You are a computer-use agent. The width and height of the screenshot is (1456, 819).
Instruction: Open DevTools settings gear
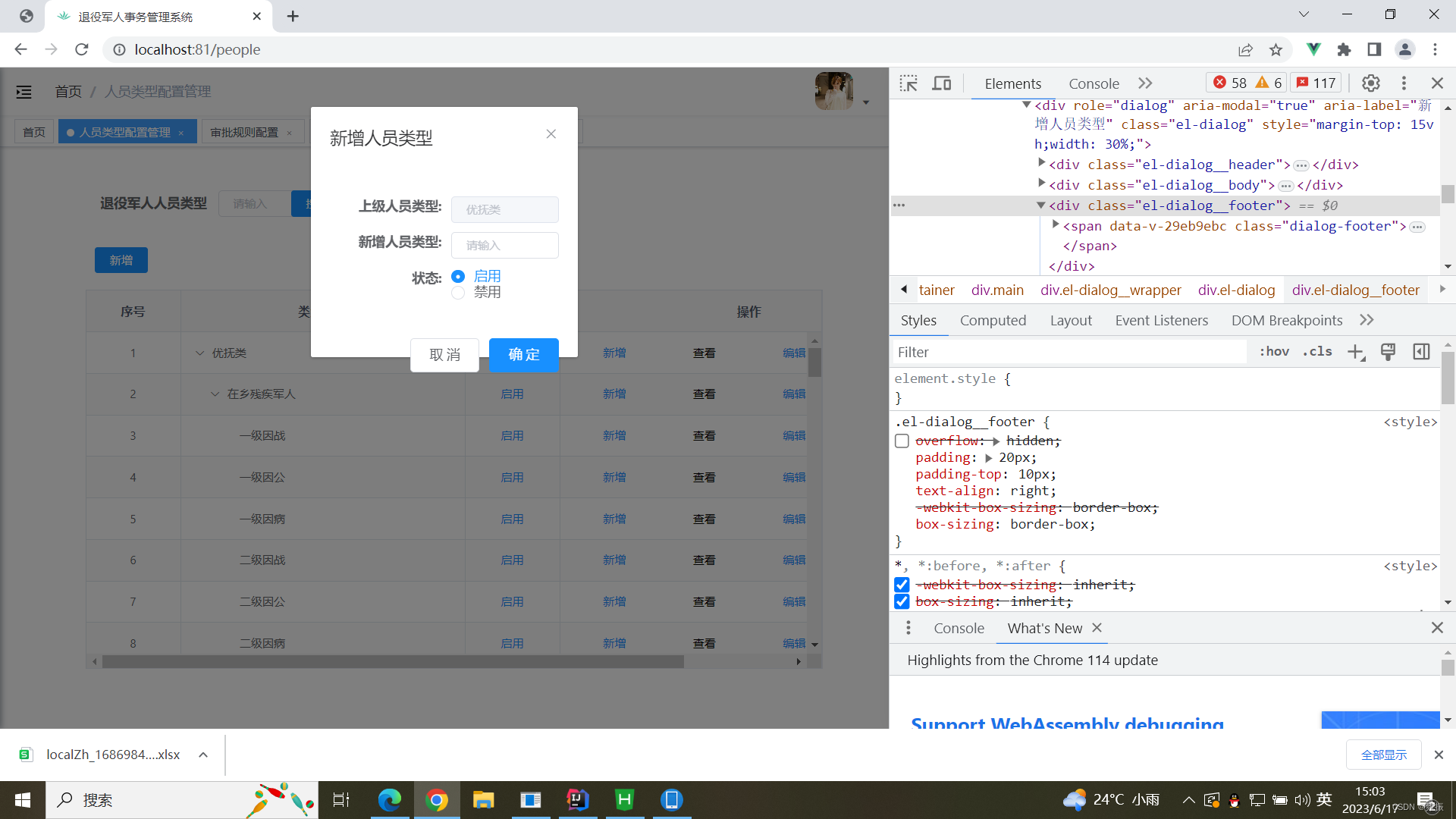pyautogui.click(x=1370, y=83)
